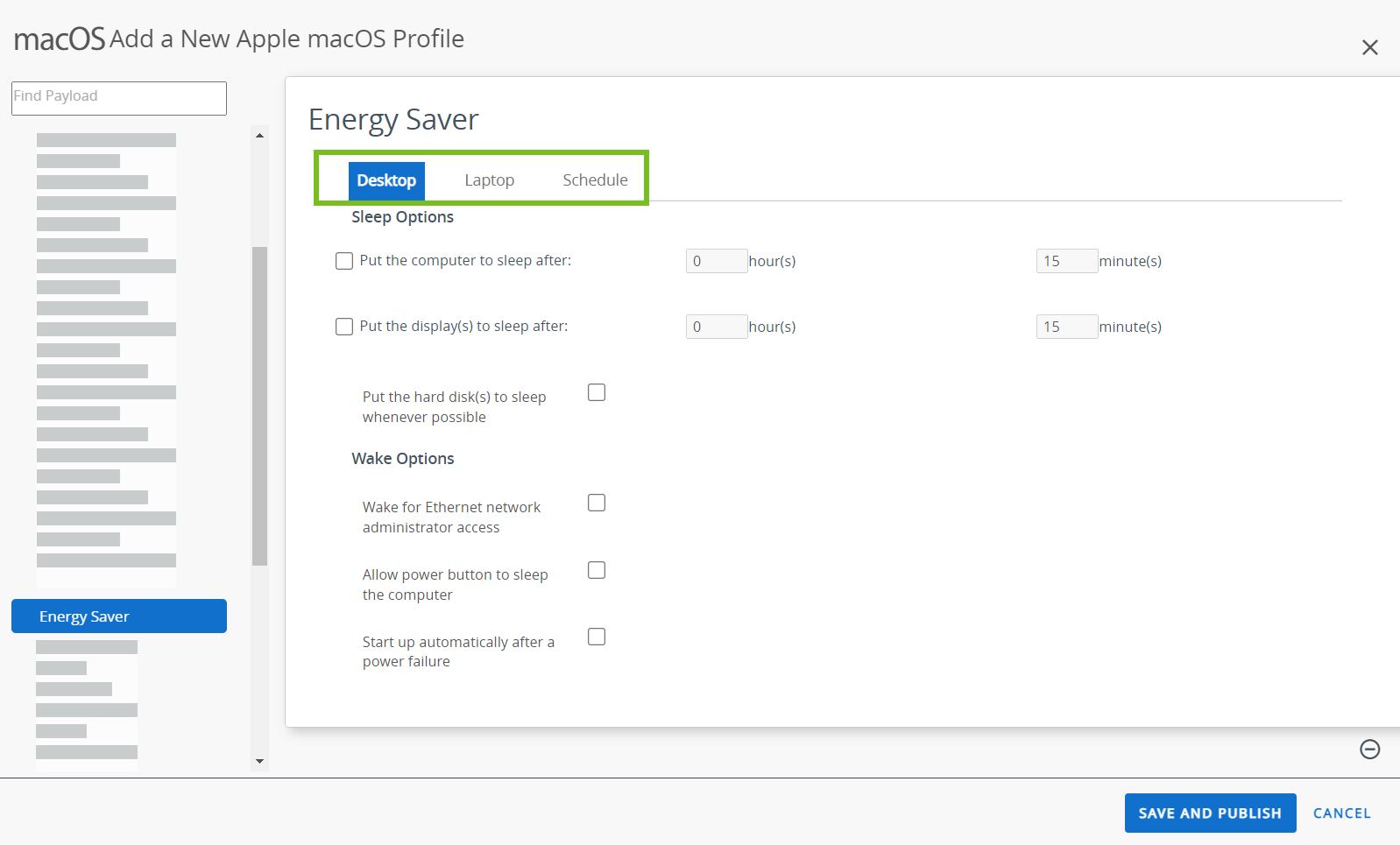Screen dimensions: 1400x845
Task: Click computer sleep minute(s) field
Action: click(x=1067, y=261)
